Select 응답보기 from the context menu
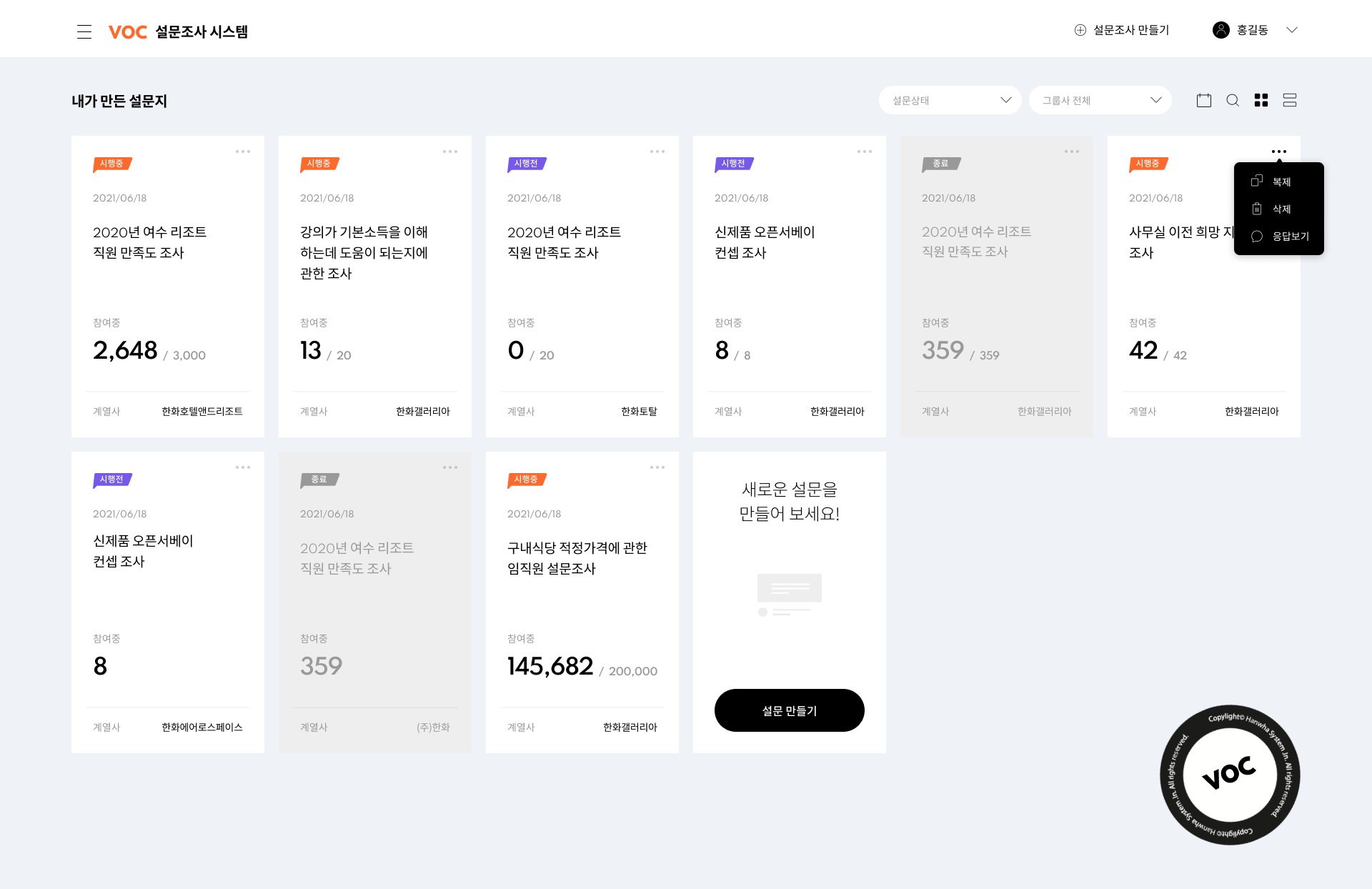The height and width of the screenshot is (889, 1372). (1290, 236)
